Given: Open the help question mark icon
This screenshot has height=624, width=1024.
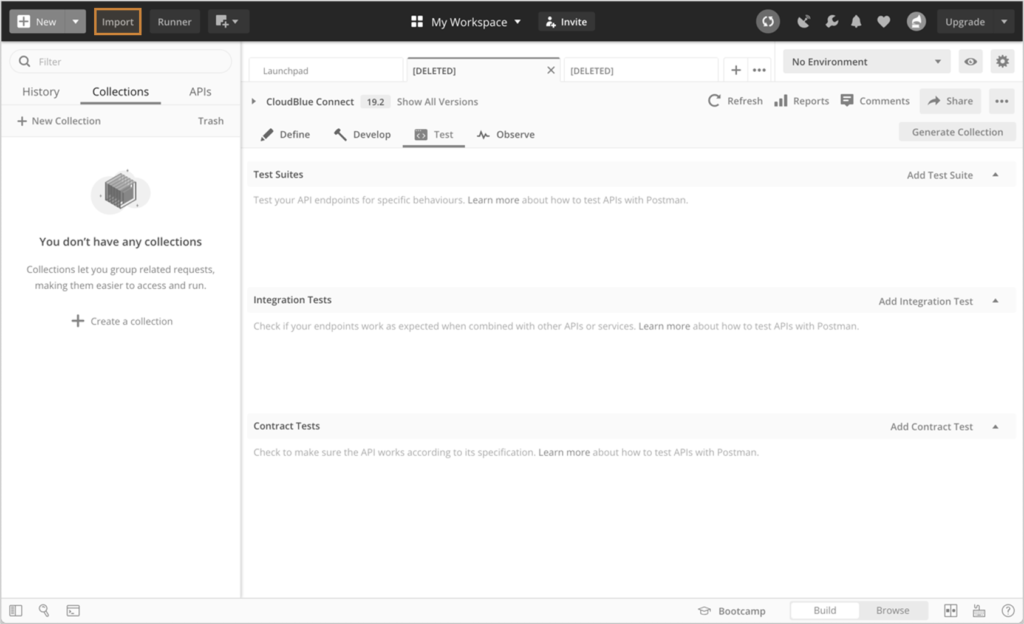Looking at the screenshot, I should pos(1008,610).
